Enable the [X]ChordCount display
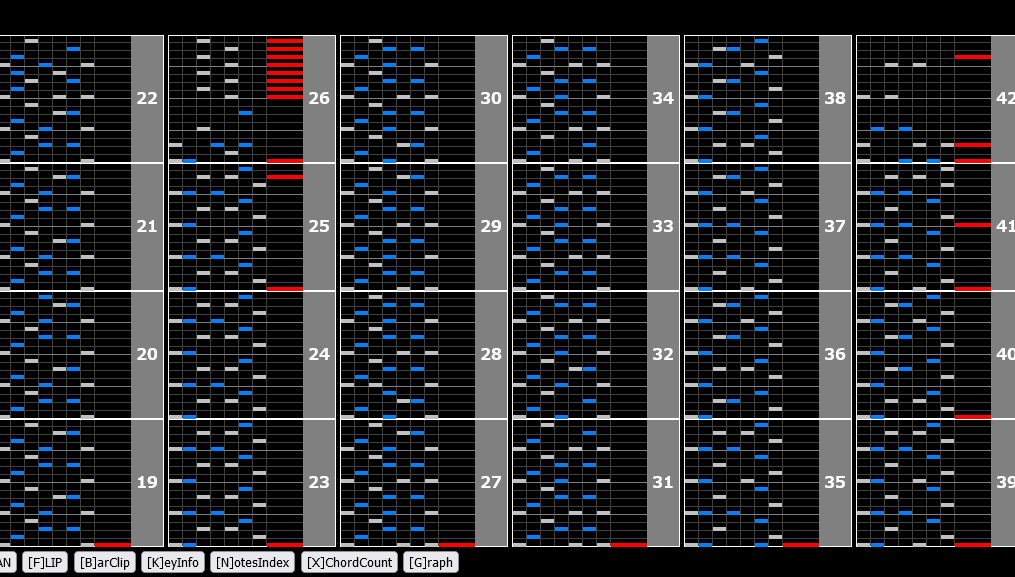This screenshot has width=1015, height=577. pos(349,562)
